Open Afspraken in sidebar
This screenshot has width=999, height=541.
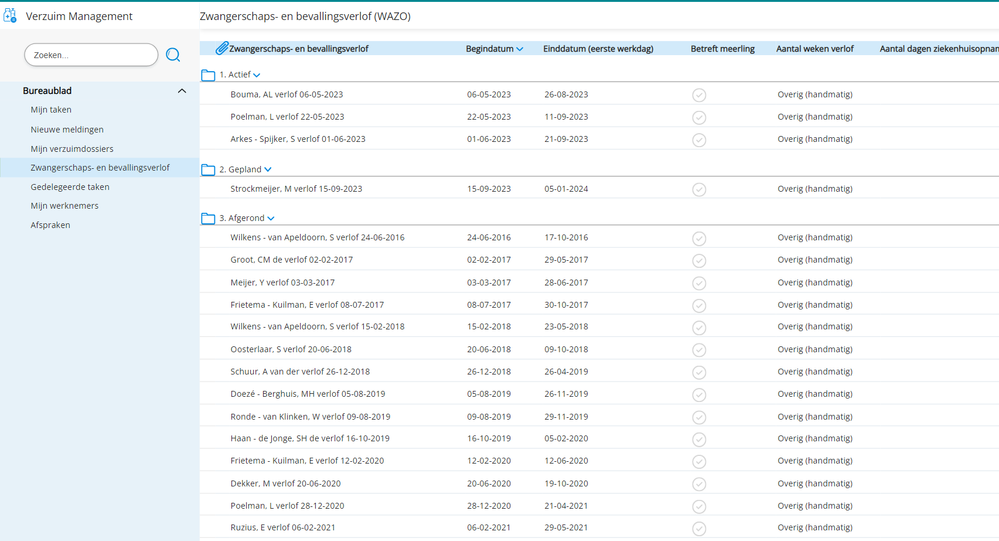(x=50, y=225)
